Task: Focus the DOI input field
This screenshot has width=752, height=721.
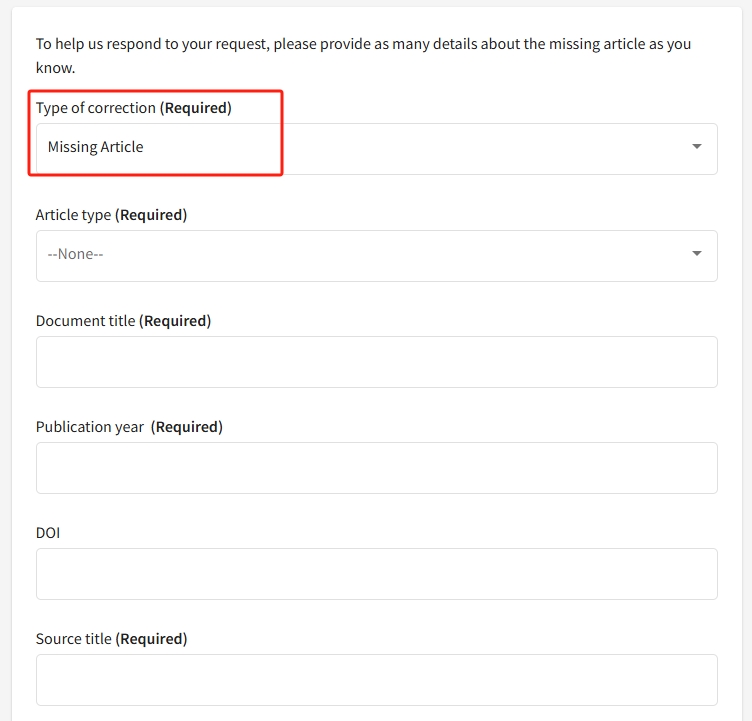Action: click(376, 574)
